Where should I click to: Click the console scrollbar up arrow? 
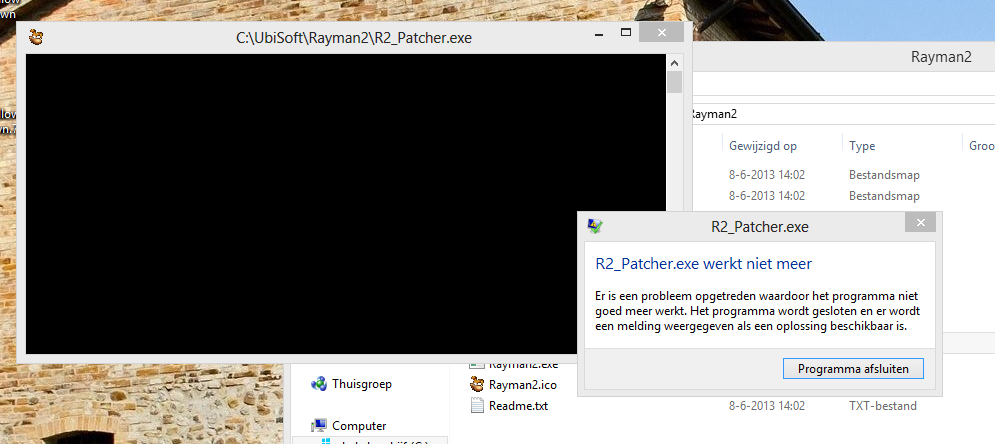674,63
